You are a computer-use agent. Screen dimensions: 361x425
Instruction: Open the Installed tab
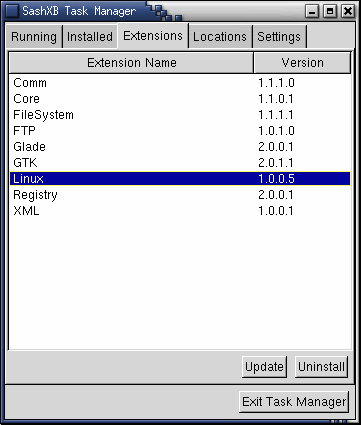(90, 36)
